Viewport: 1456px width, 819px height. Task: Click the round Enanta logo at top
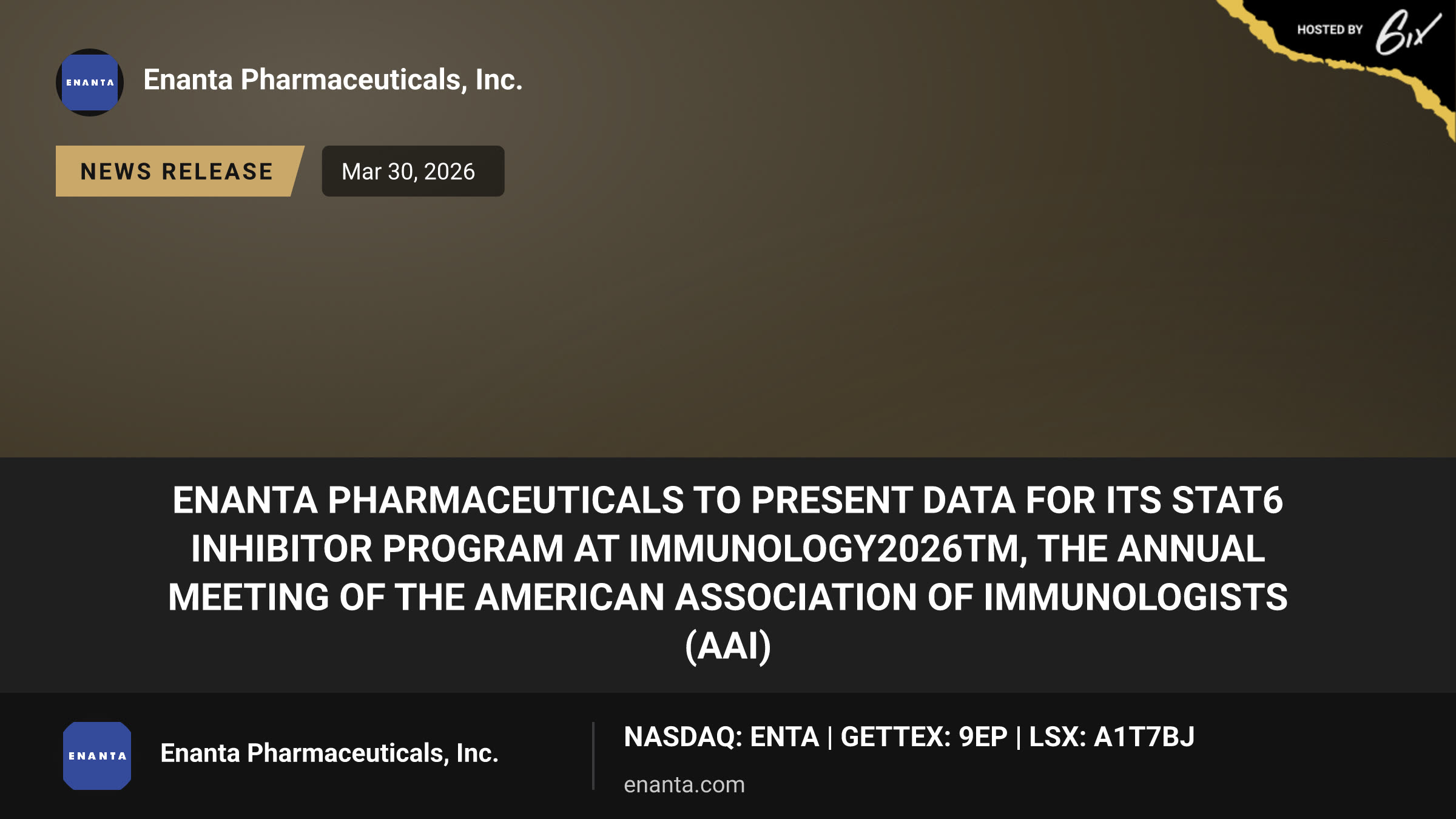[90, 82]
